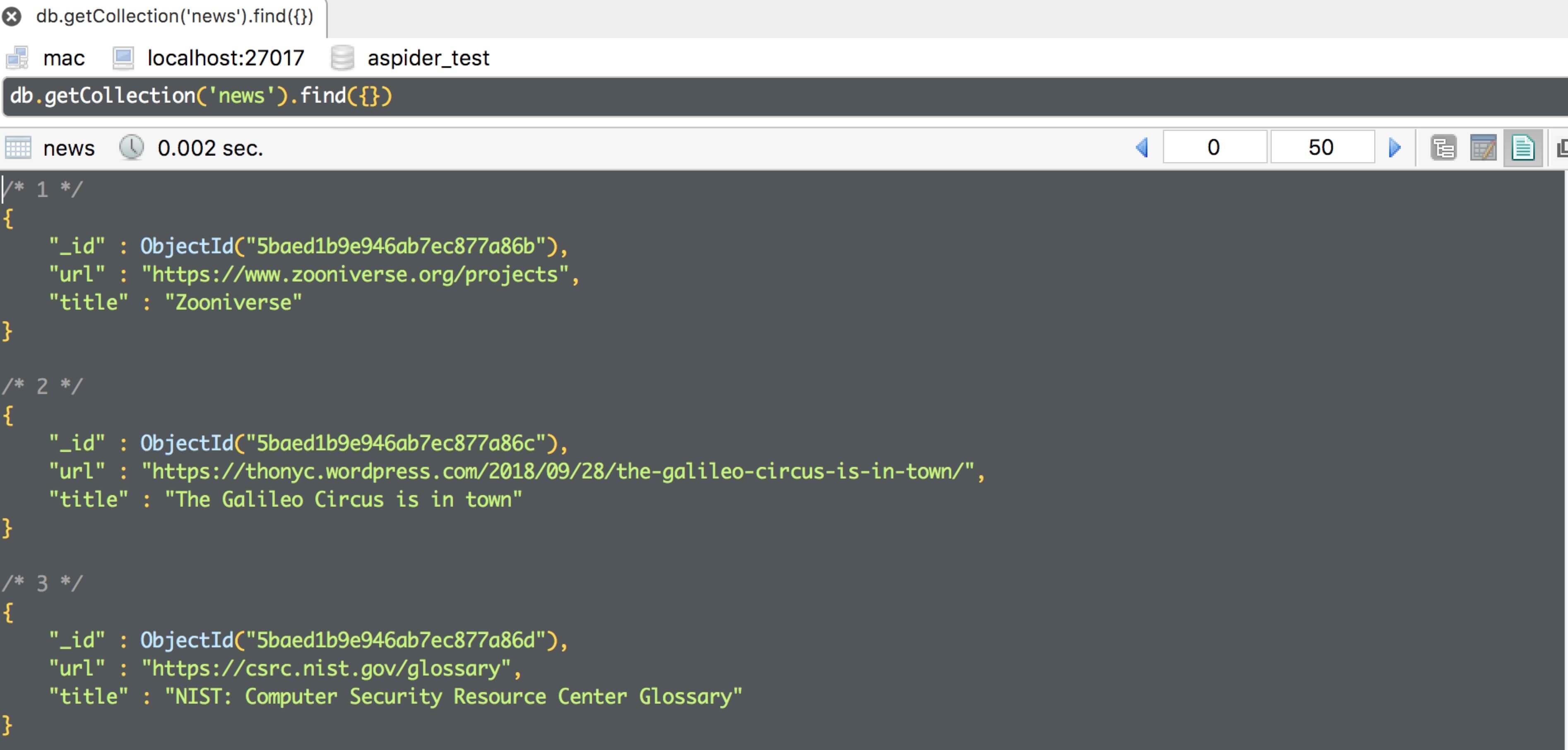Click the "The Galileo Circus is in town" title

click(x=343, y=500)
